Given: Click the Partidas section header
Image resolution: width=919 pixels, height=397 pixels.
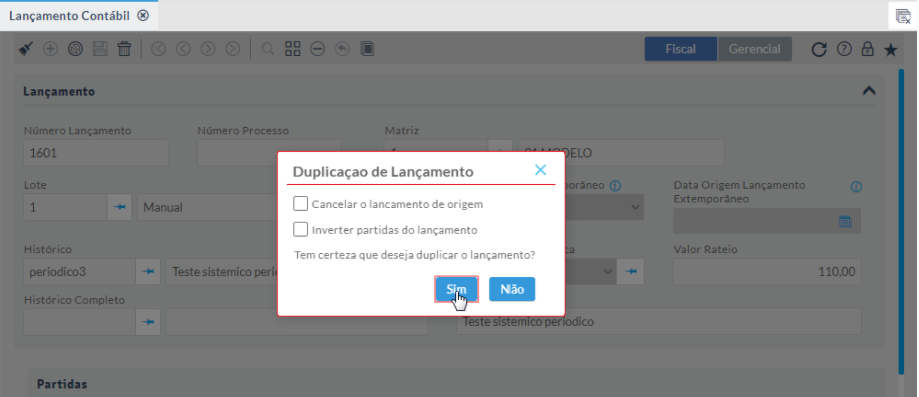Looking at the screenshot, I should (x=62, y=384).
